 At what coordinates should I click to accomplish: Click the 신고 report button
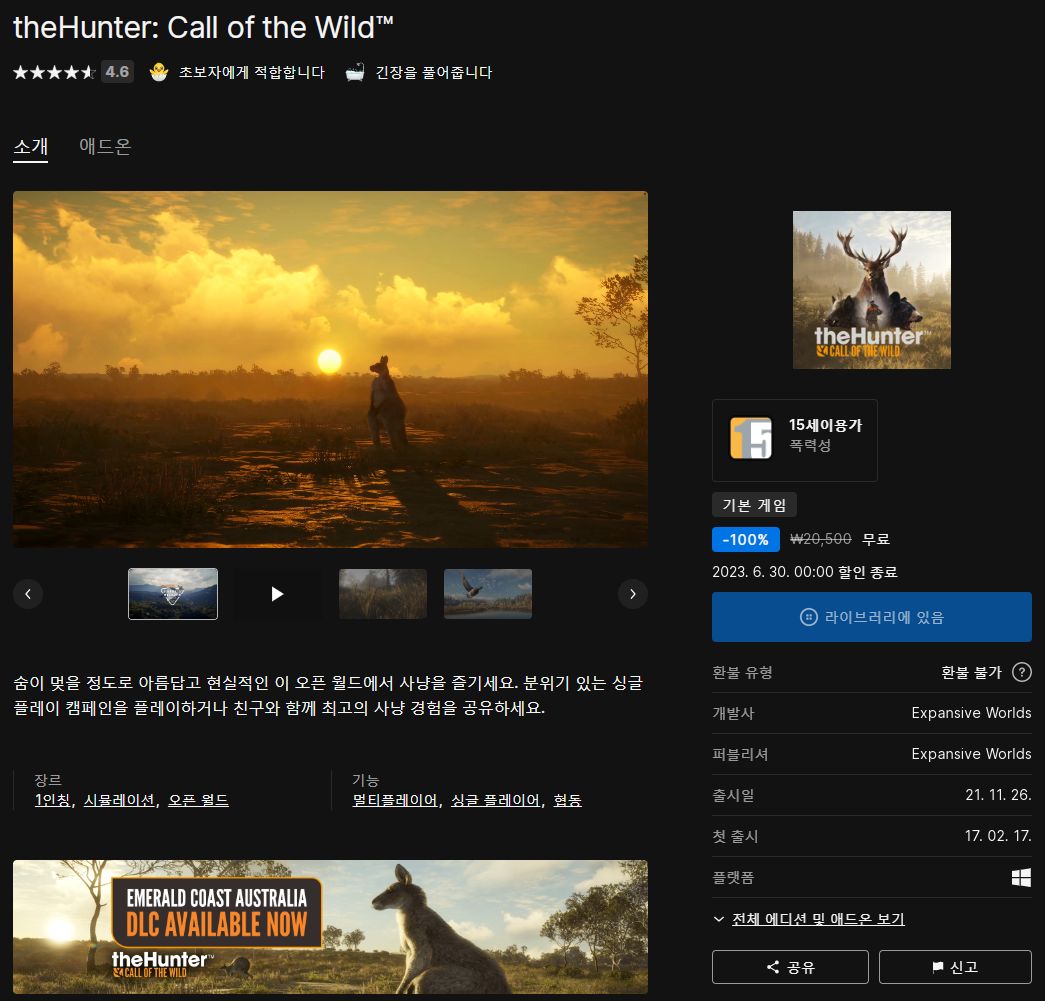point(955,967)
